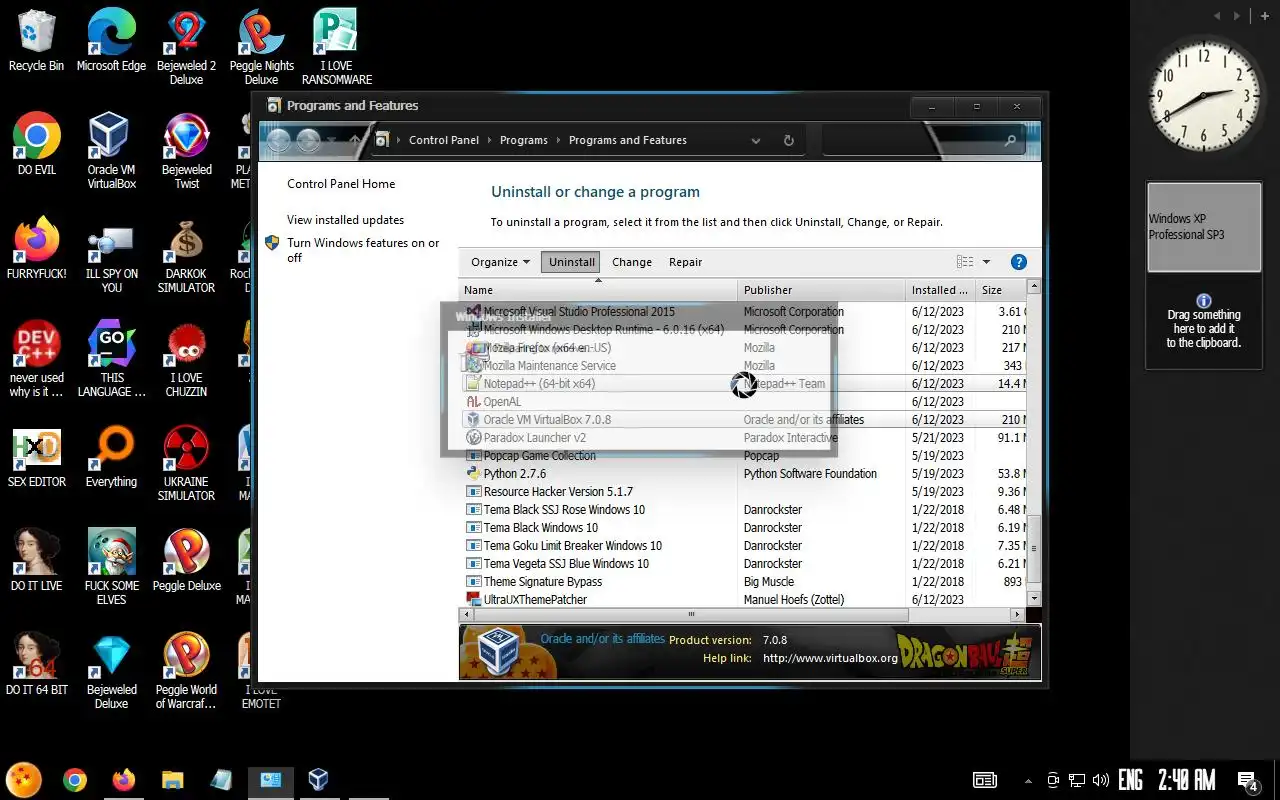Expand the address bar history dropdown
1280x800 pixels.
click(x=756, y=141)
